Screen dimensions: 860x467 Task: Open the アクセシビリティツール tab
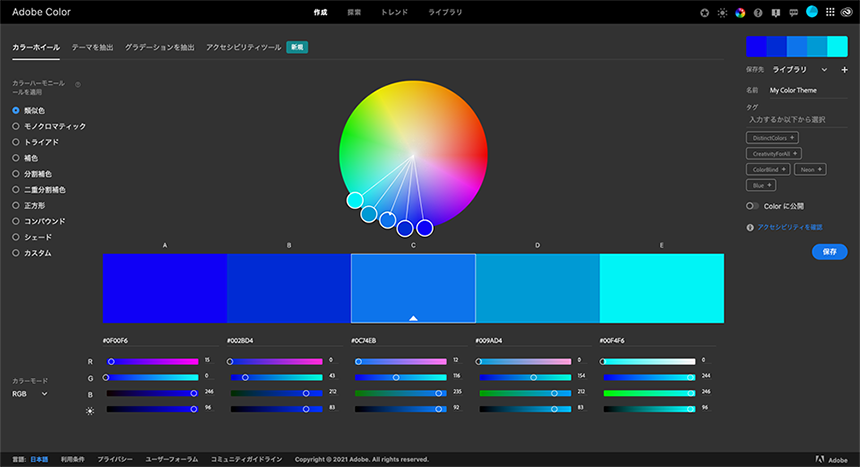pyautogui.click(x=244, y=48)
